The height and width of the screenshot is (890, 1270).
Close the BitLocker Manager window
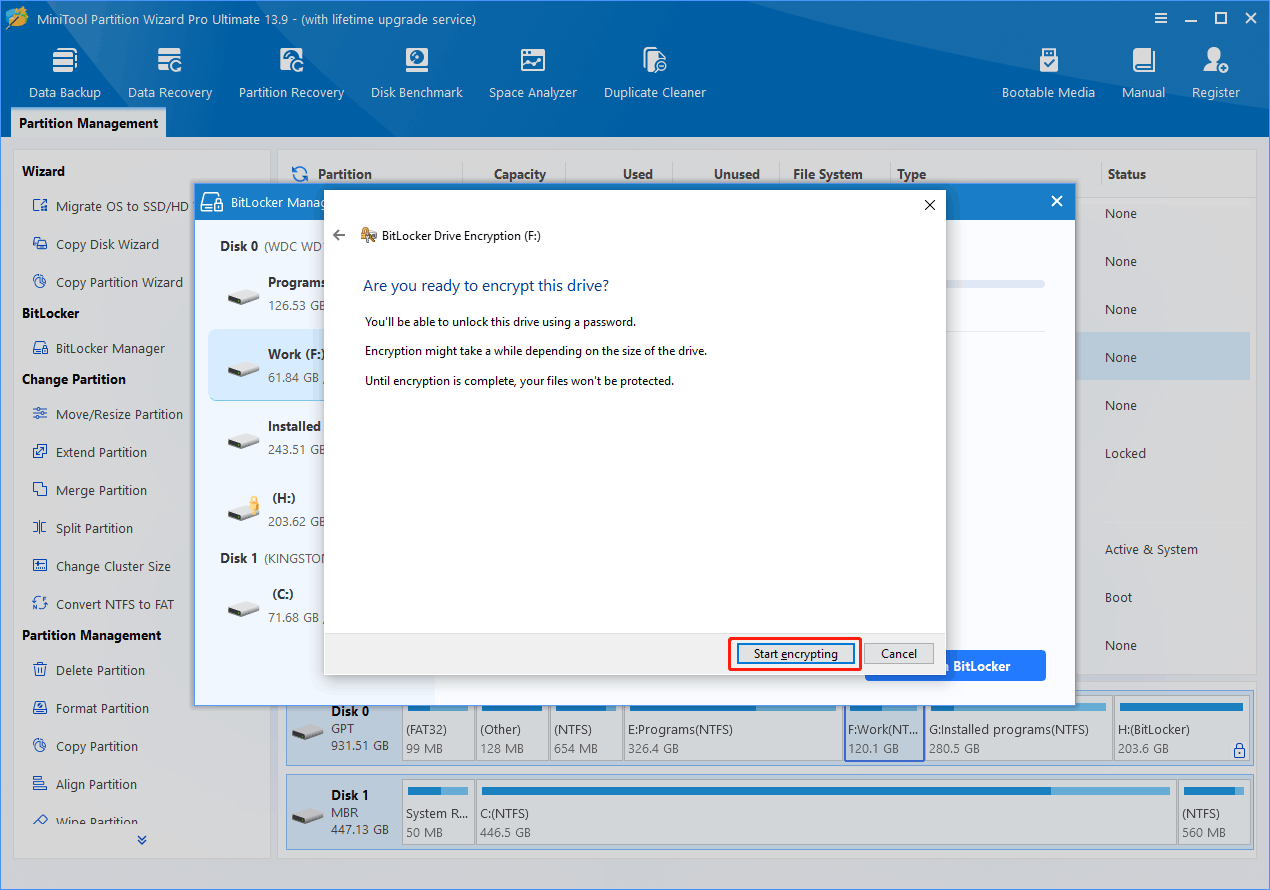click(x=1057, y=201)
